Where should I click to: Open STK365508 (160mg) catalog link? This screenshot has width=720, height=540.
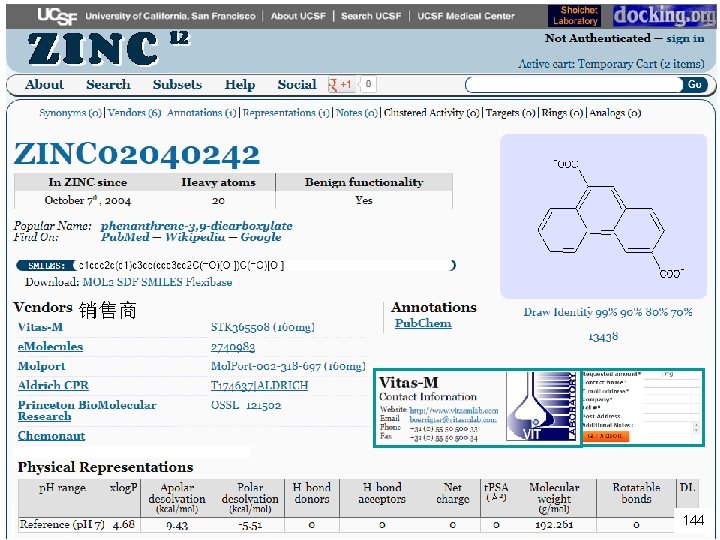(263, 327)
